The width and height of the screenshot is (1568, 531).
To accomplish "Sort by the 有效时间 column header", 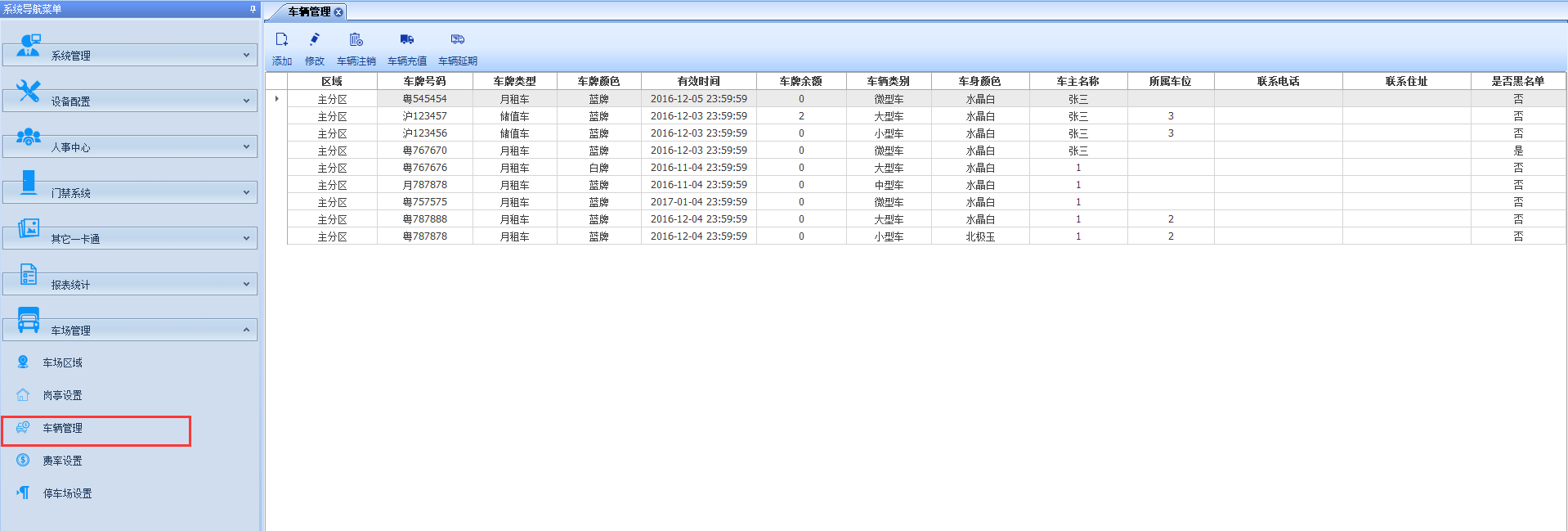I will tap(698, 81).
